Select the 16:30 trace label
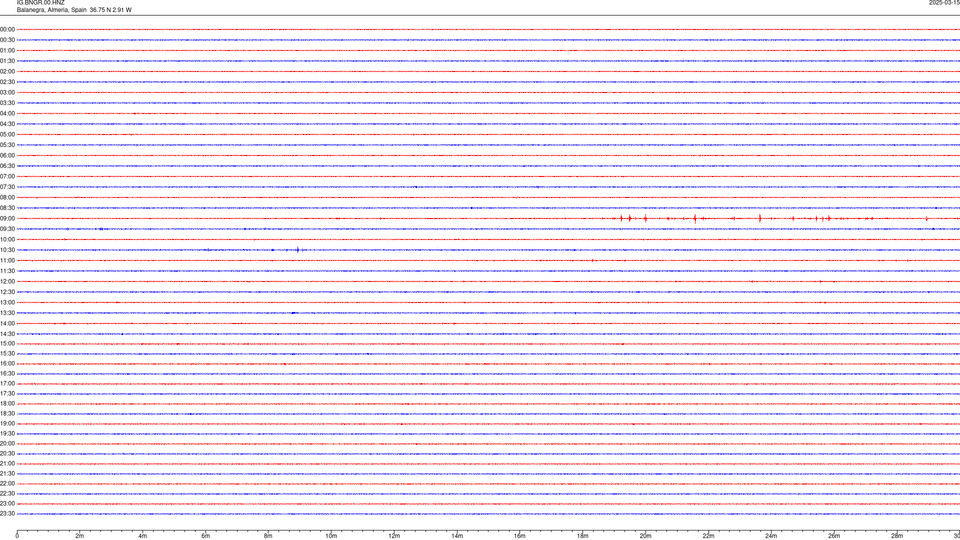The height and width of the screenshot is (540, 960). point(7,373)
